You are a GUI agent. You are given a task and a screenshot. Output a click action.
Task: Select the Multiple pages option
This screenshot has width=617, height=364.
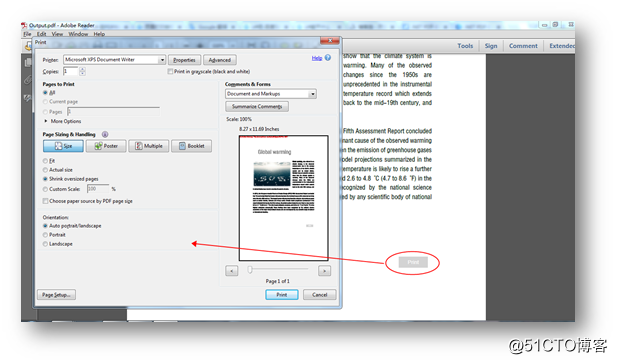[x=149, y=146]
